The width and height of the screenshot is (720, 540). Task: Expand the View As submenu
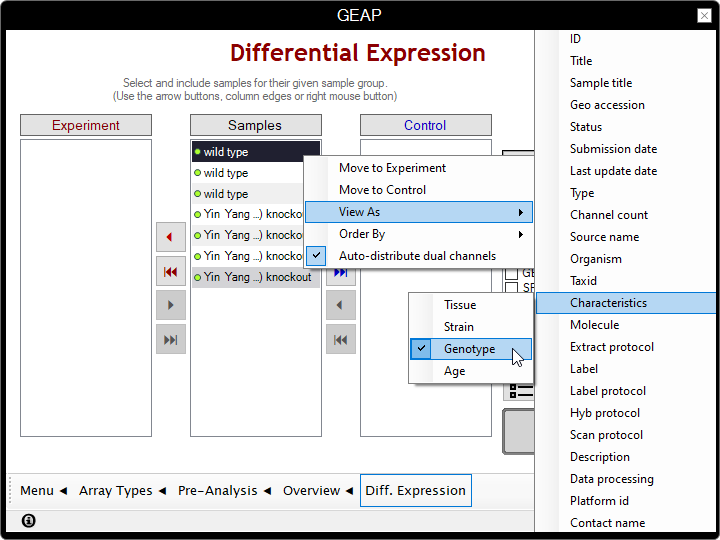tap(417, 212)
